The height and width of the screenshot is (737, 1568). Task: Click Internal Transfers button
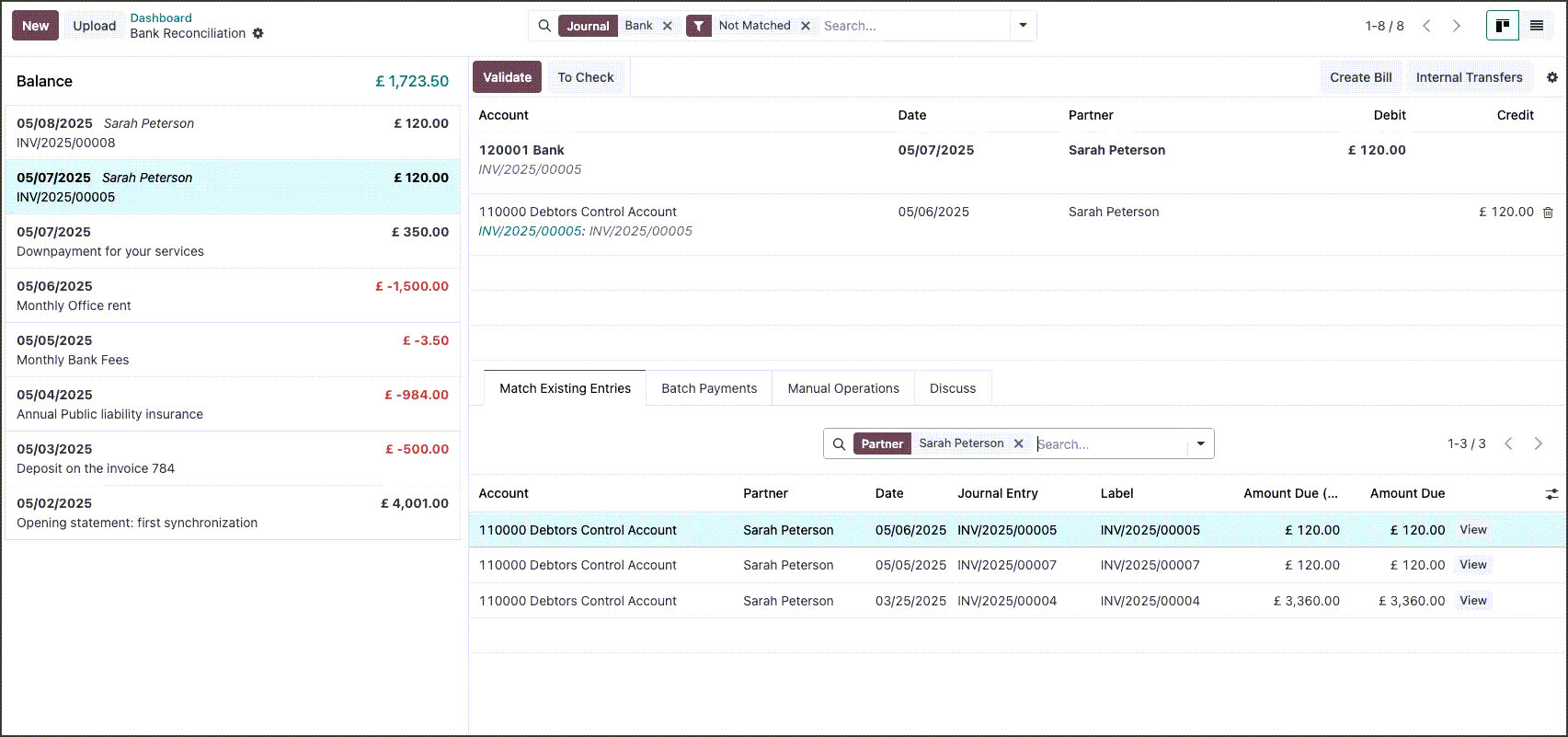[x=1470, y=77]
